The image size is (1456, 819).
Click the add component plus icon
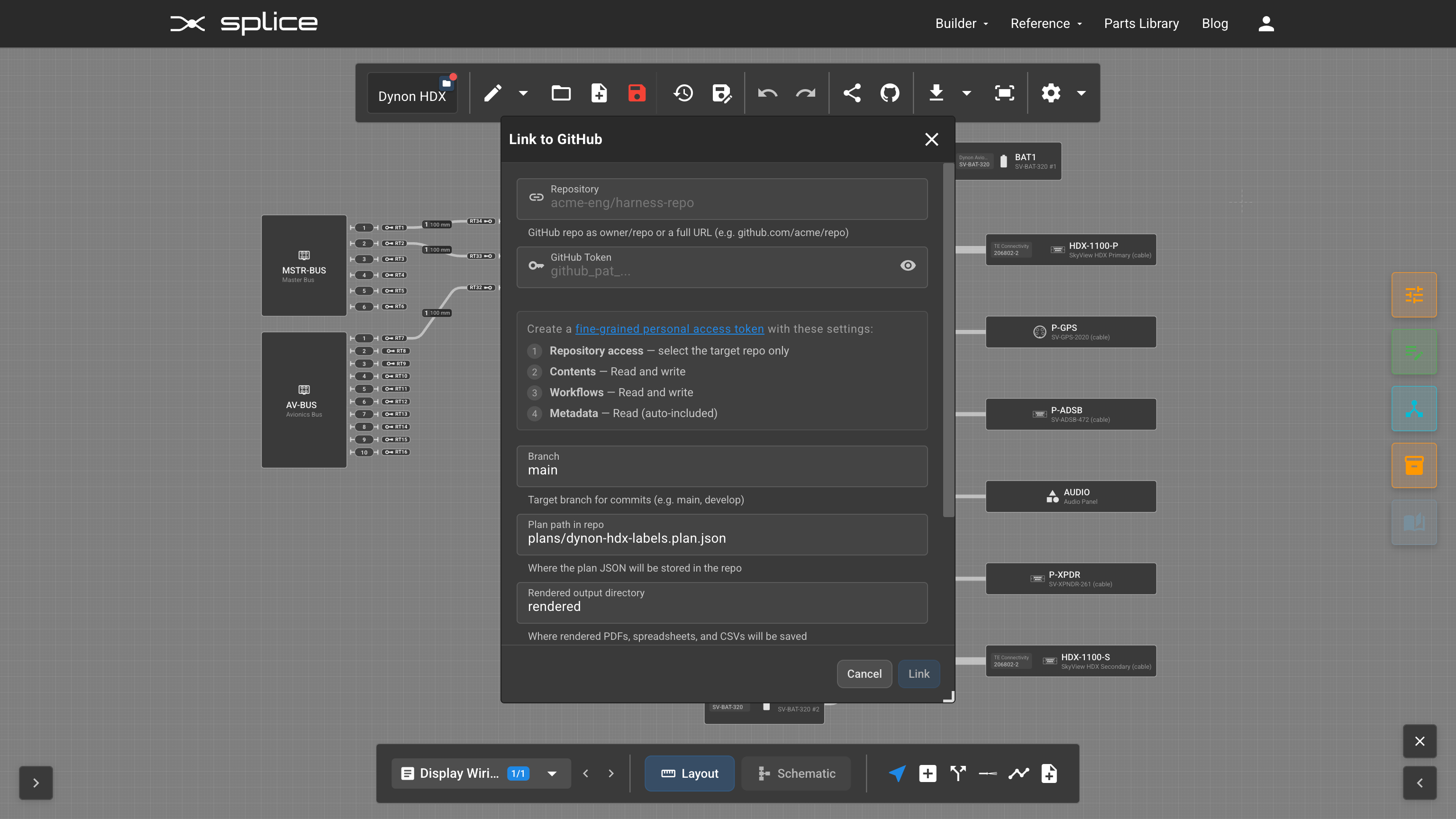pos(928,773)
